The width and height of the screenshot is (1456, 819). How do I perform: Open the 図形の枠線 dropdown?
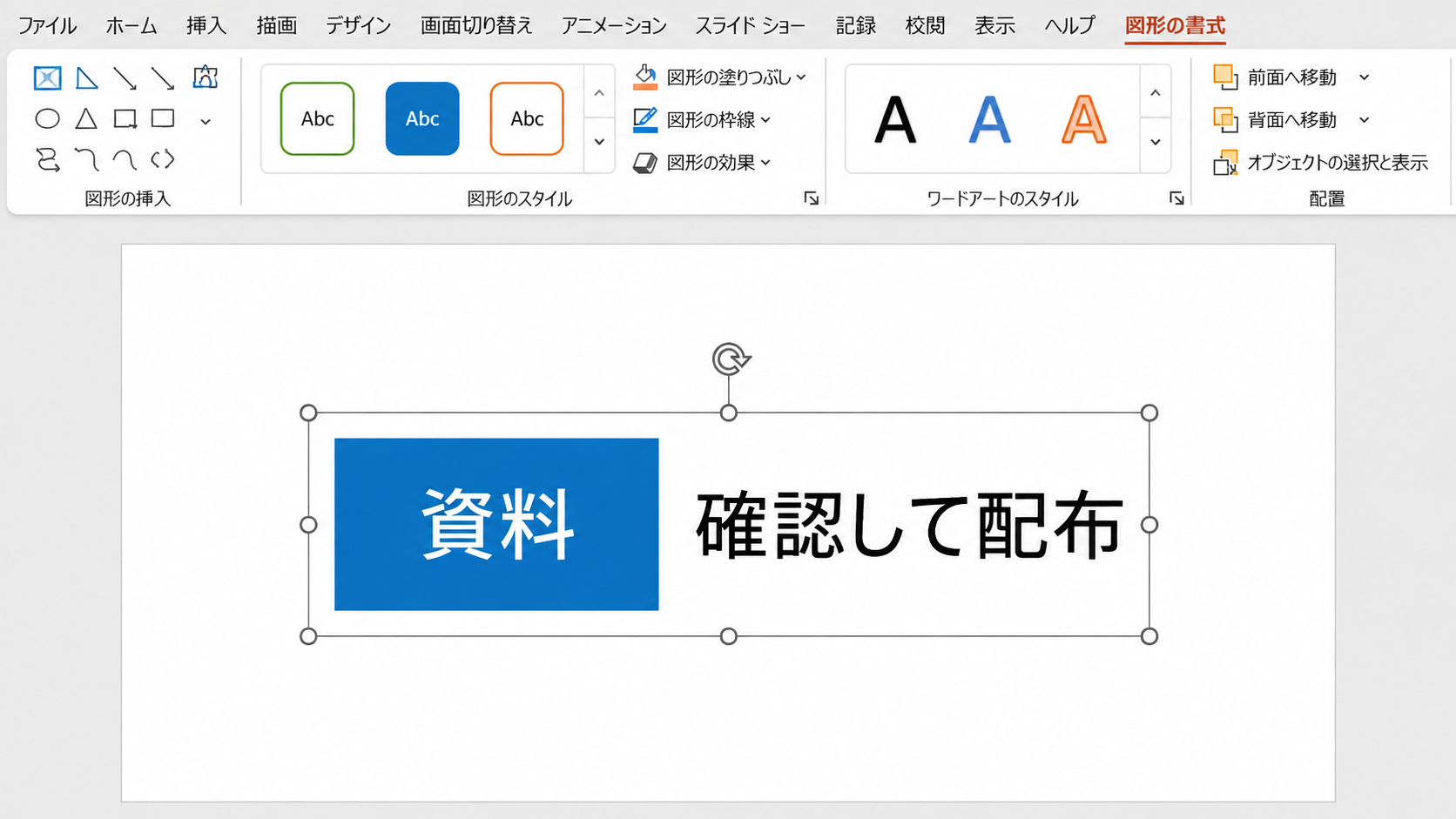702,119
